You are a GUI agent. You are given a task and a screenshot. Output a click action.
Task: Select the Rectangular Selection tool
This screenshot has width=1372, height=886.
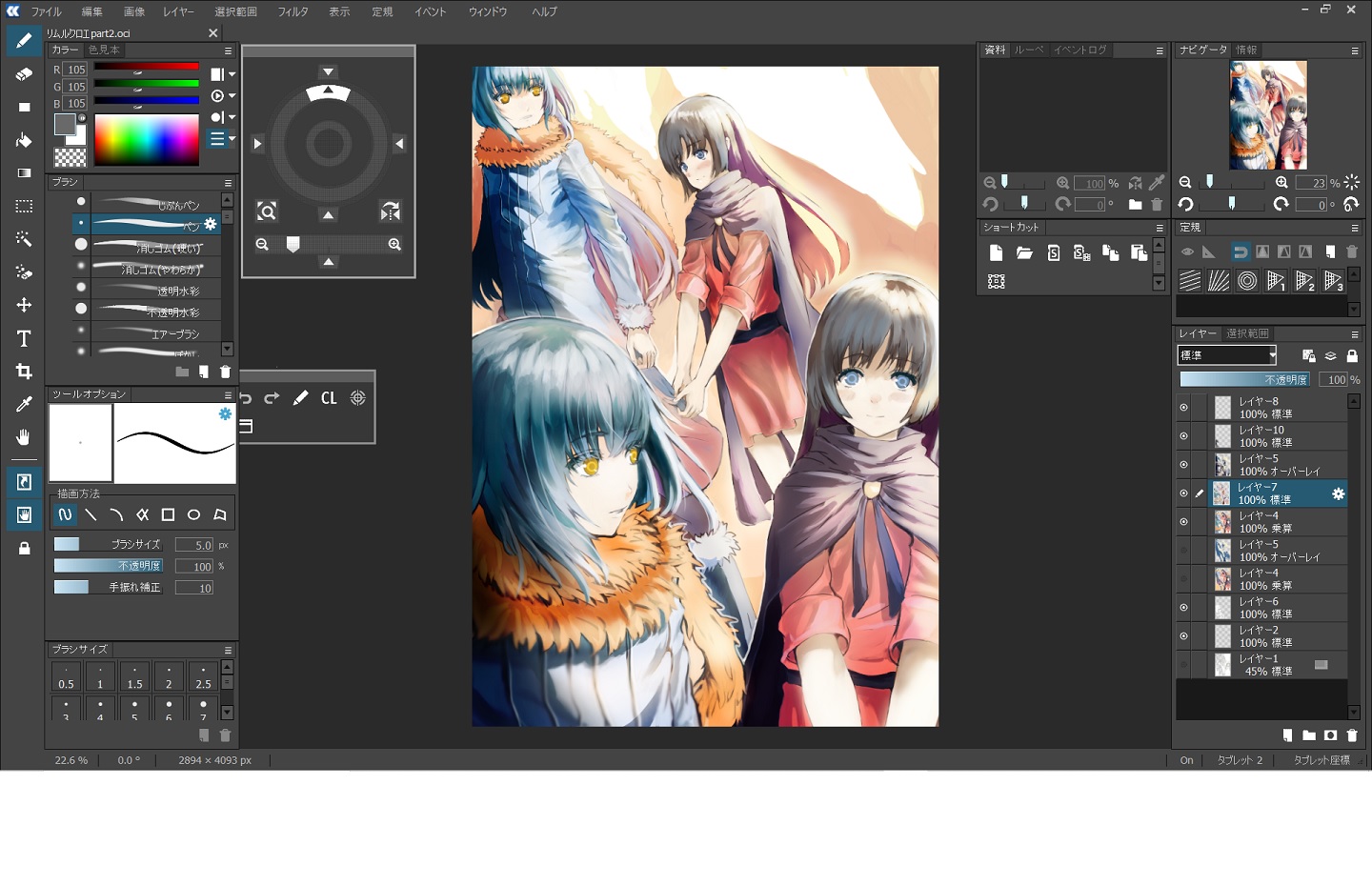tap(24, 206)
